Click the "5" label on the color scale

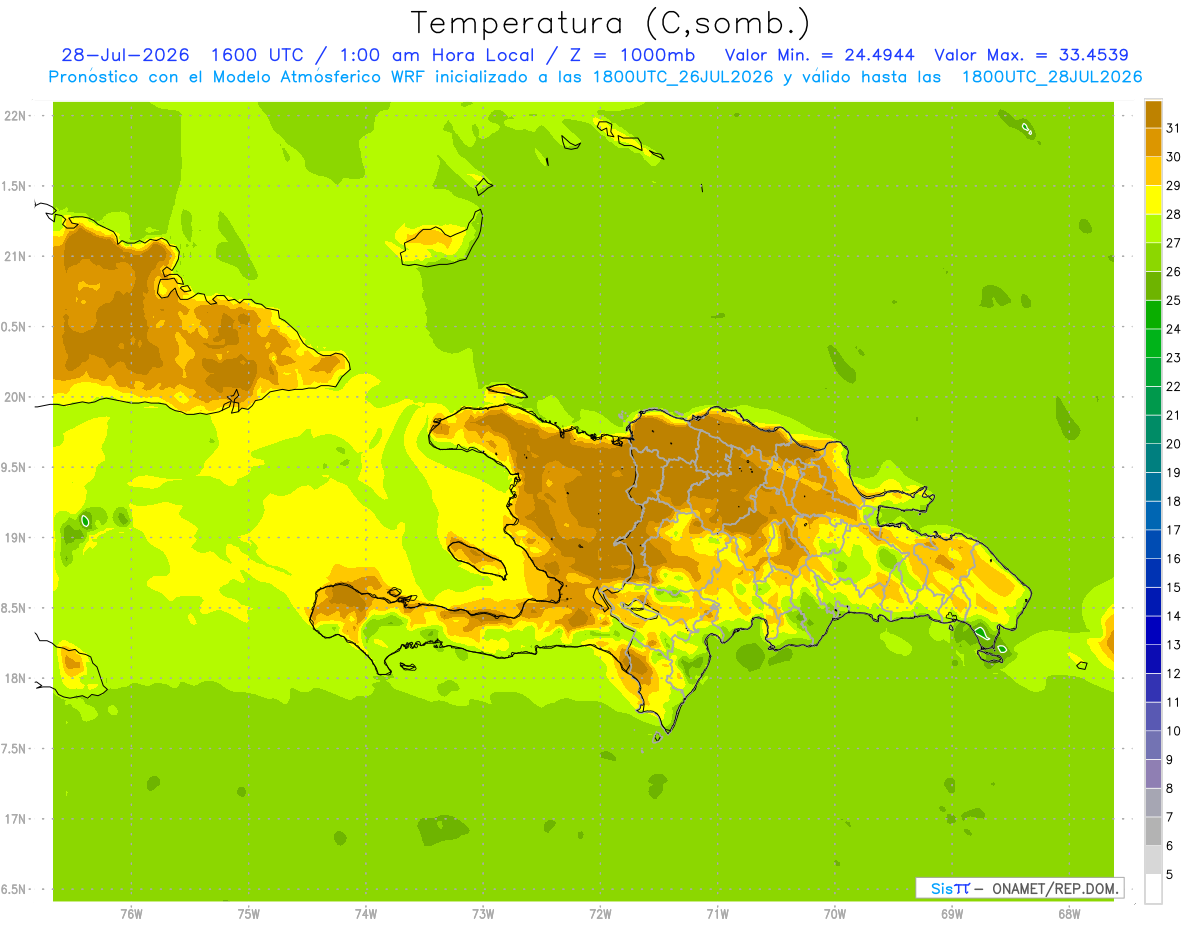point(1170,874)
